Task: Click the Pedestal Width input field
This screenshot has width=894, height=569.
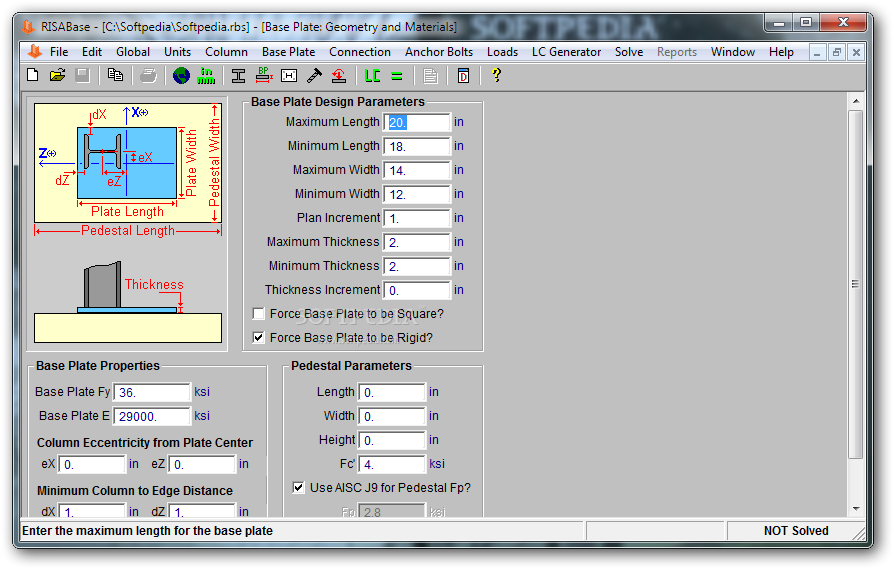Action: pyautogui.click(x=392, y=416)
